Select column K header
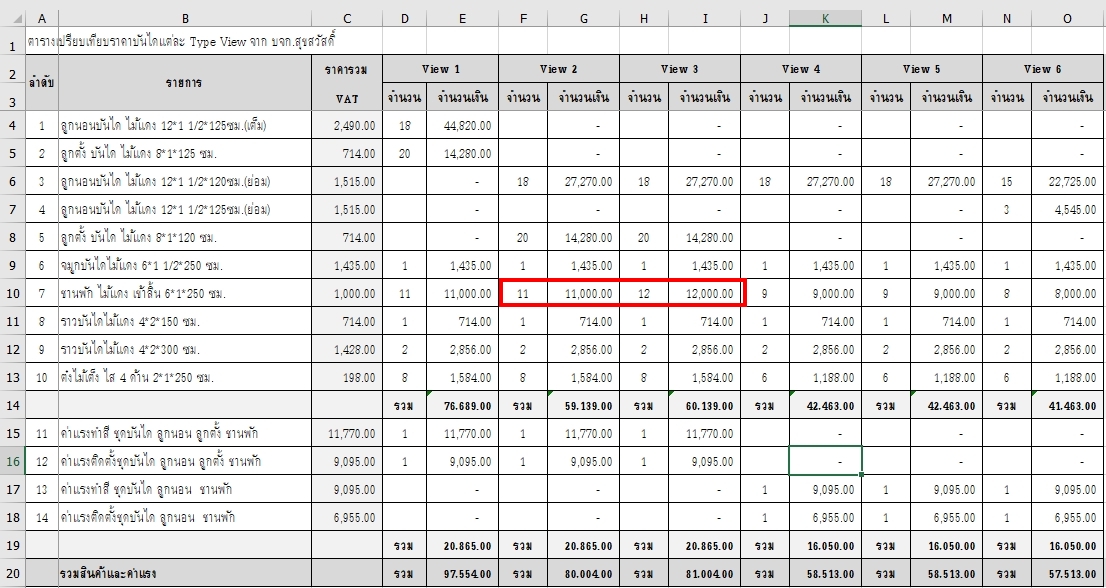This screenshot has width=1106, height=588. coord(824,18)
